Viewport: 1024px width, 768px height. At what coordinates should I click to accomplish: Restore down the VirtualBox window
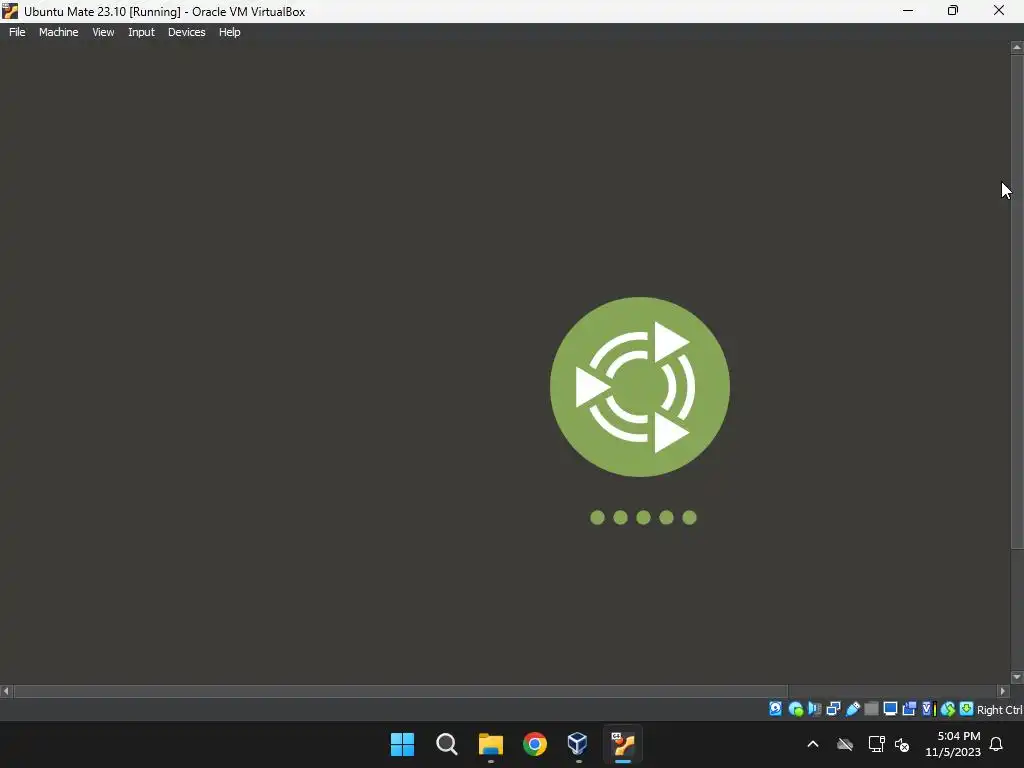(x=953, y=11)
